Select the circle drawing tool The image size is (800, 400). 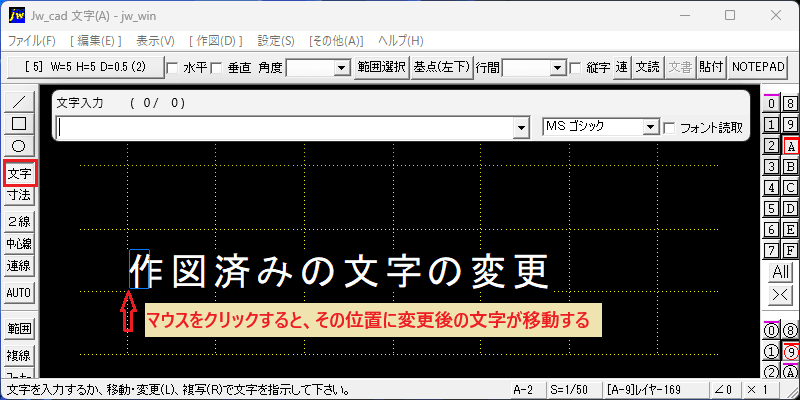19,146
